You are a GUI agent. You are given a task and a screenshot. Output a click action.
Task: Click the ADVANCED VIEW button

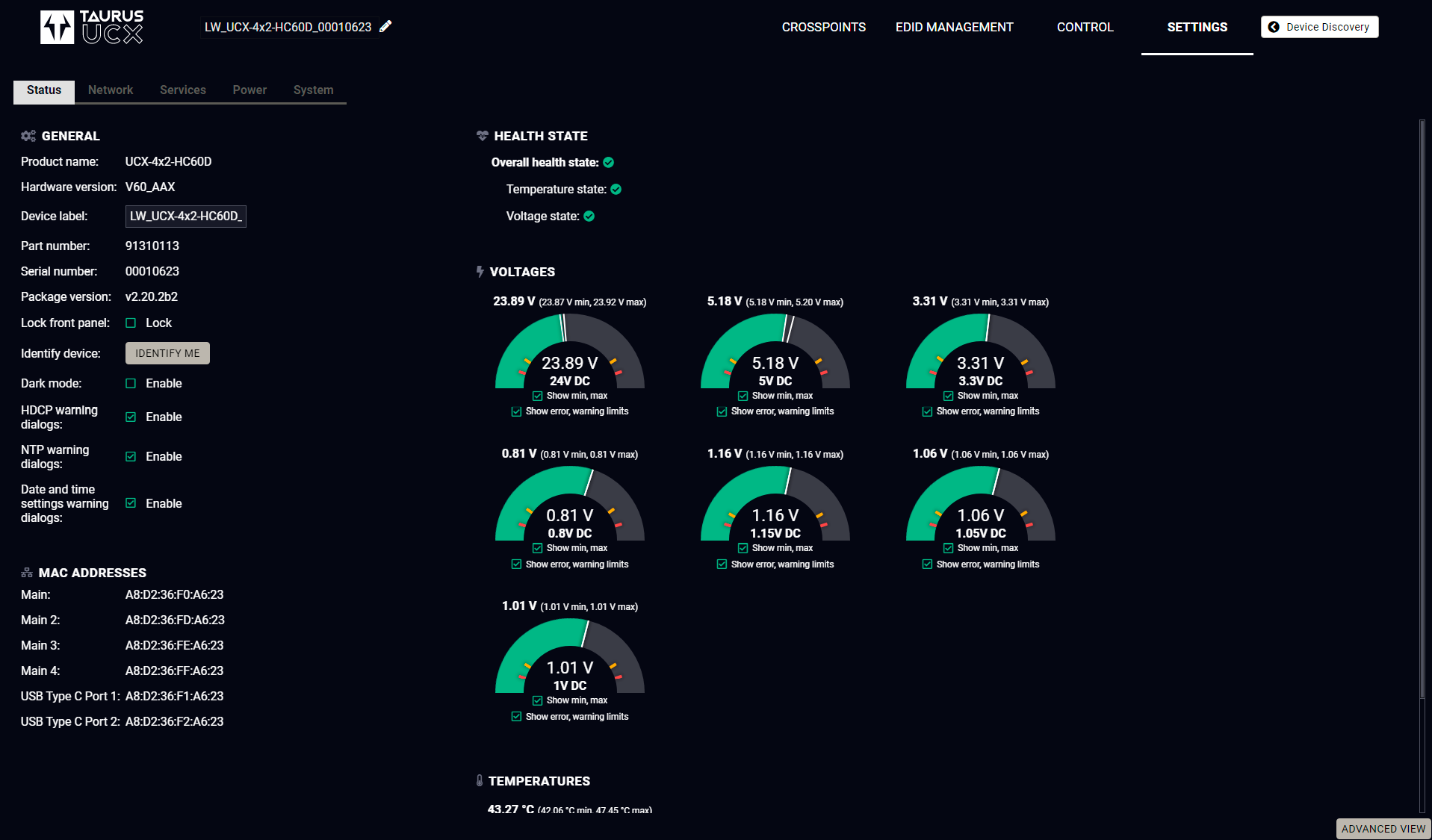[1383, 829]
